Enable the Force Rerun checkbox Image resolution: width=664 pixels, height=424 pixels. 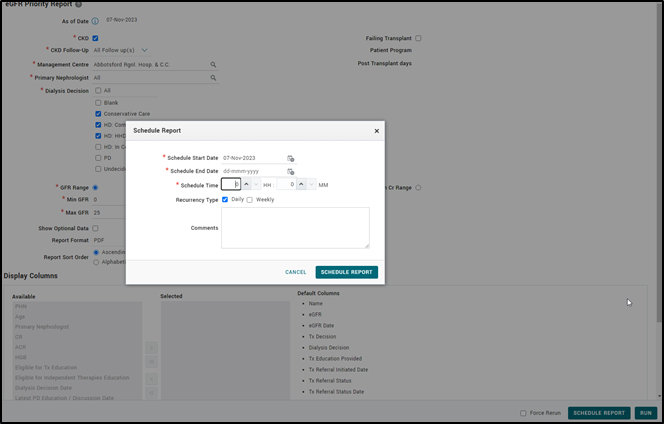tap(523, 413)
